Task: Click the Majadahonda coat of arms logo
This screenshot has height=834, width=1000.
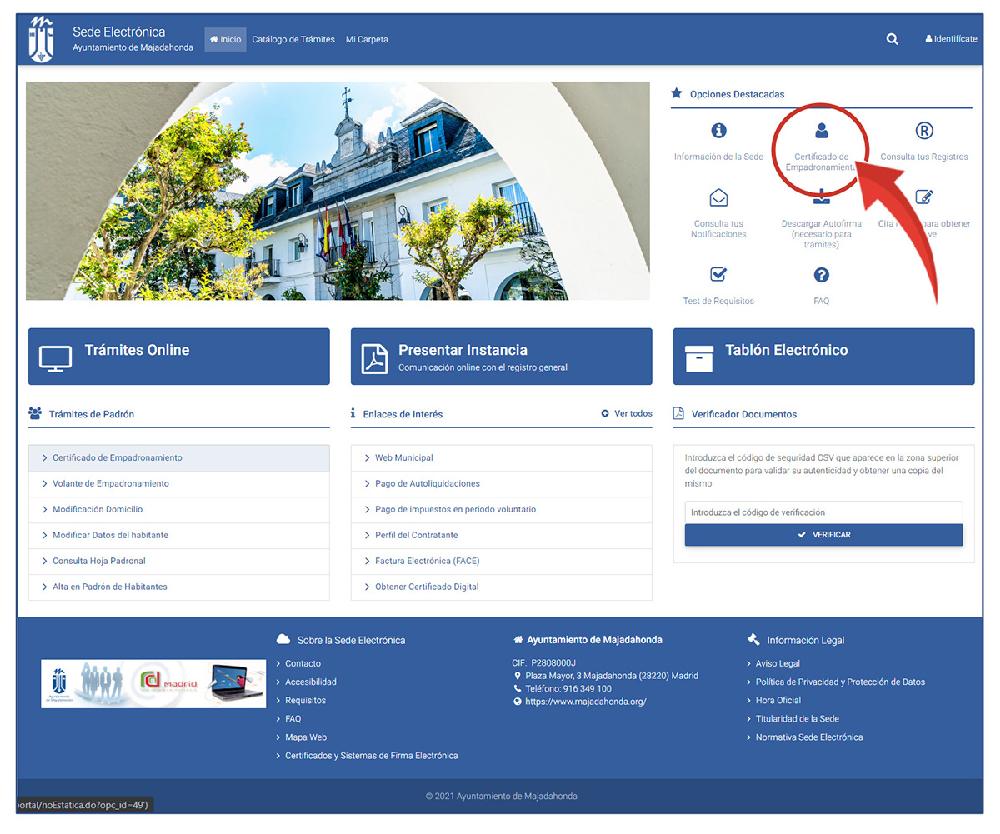Action: (x=41, y=39)
